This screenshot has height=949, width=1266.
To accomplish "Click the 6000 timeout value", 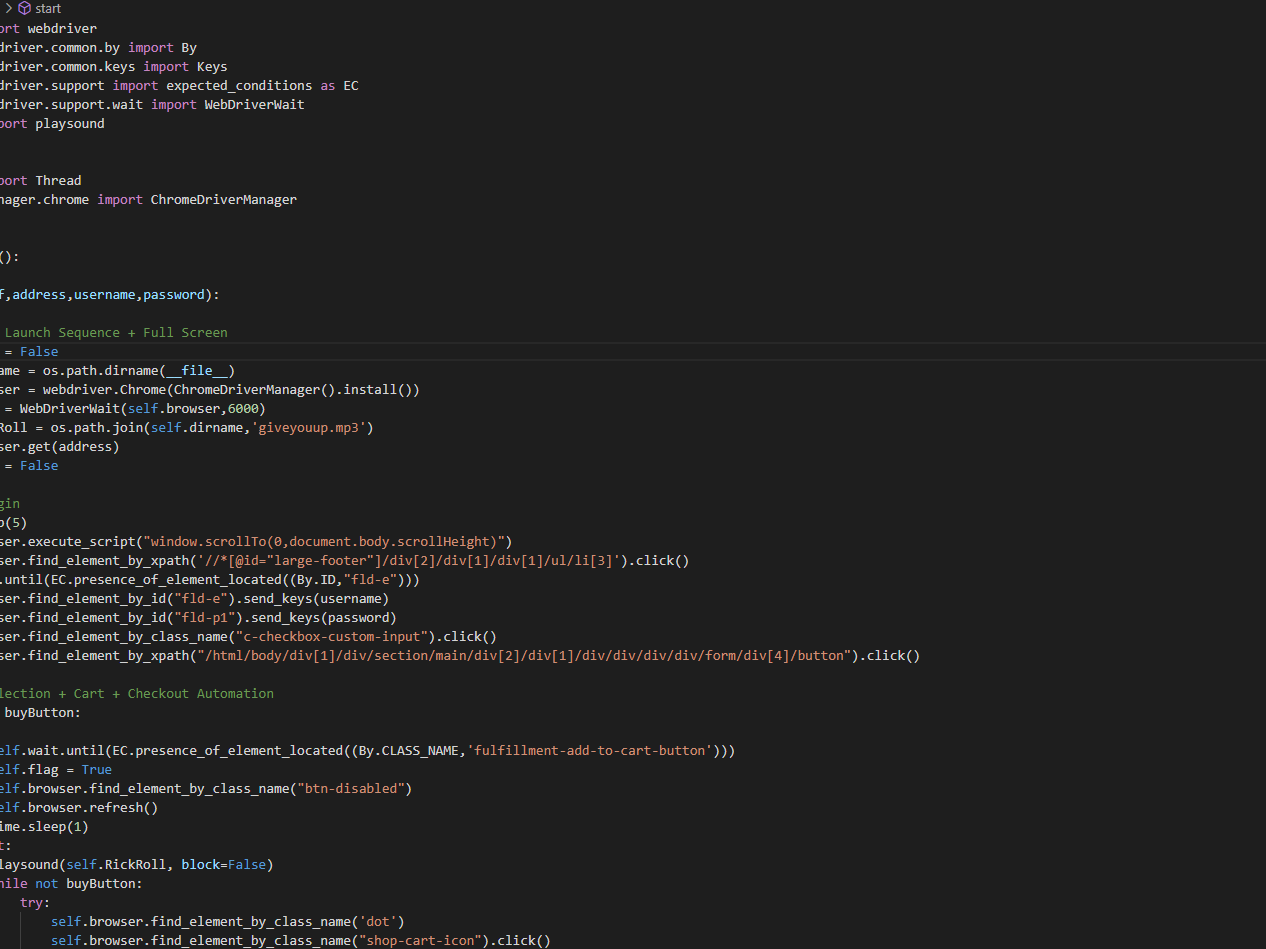I will [x=246, y=408].
